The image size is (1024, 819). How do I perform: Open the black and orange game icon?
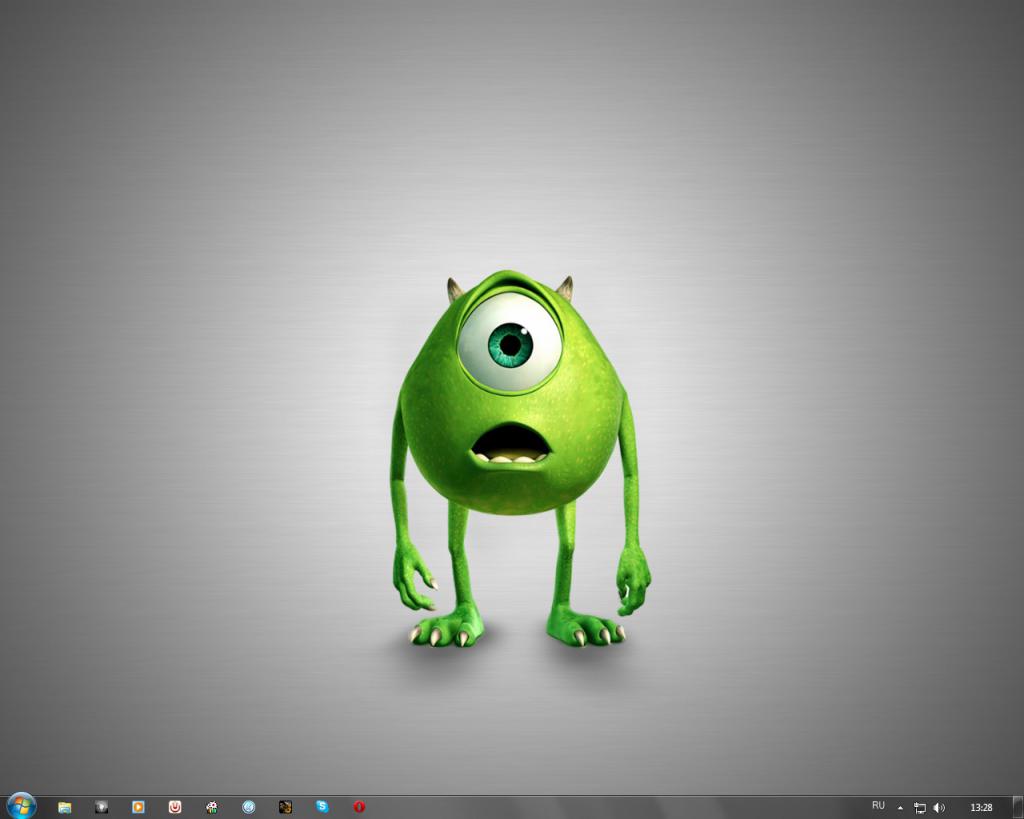pos(285,807)
